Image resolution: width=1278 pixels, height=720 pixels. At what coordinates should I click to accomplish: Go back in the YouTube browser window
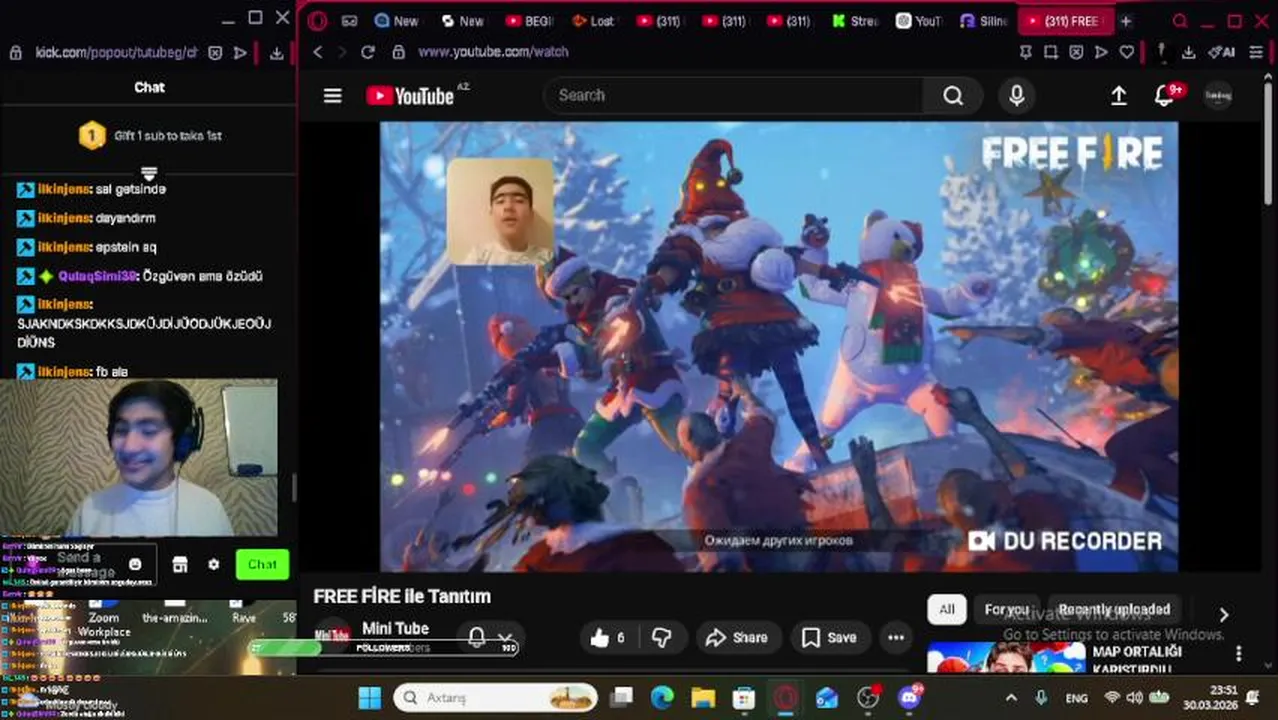click(x=319, y=52)
